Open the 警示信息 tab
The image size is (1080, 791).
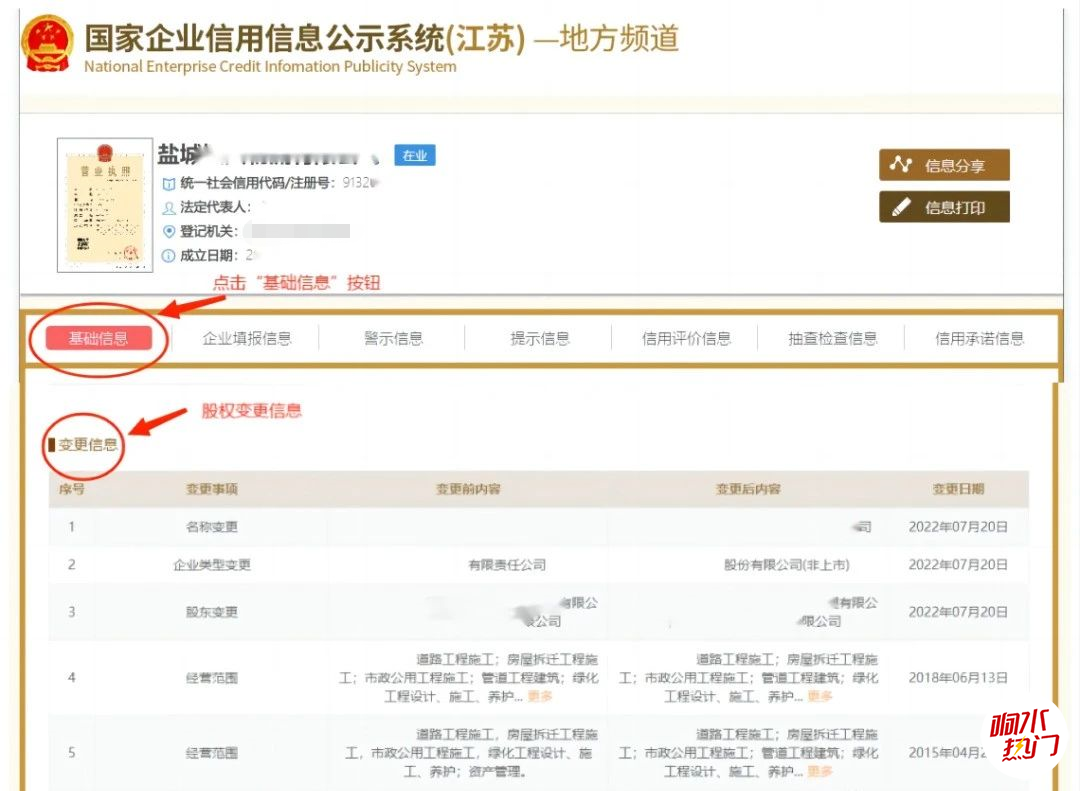click(x=393, y=338)
